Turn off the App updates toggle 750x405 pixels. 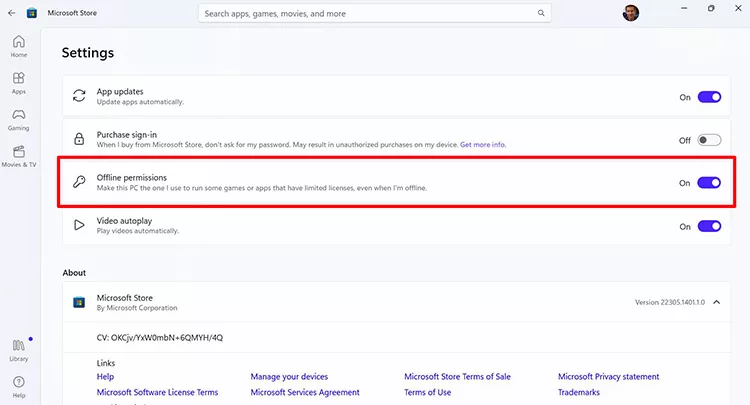tap(709, 97)
